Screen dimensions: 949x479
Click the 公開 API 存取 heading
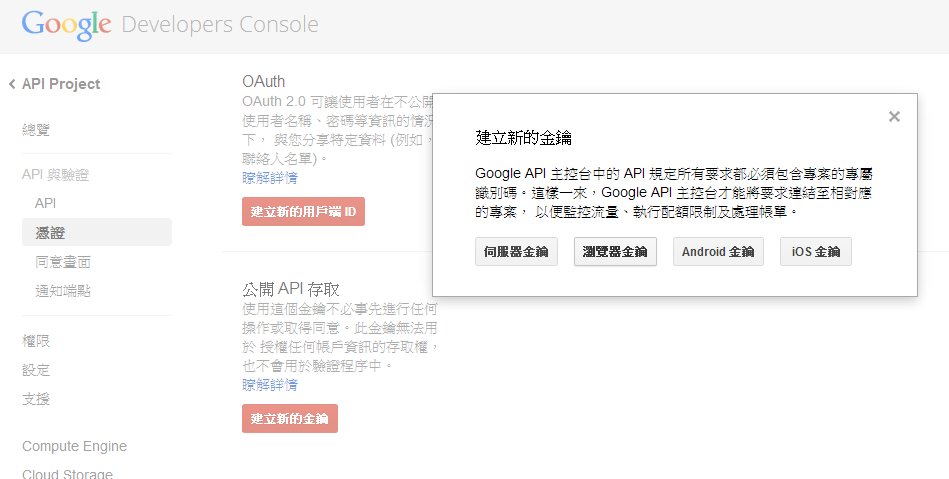291,289
